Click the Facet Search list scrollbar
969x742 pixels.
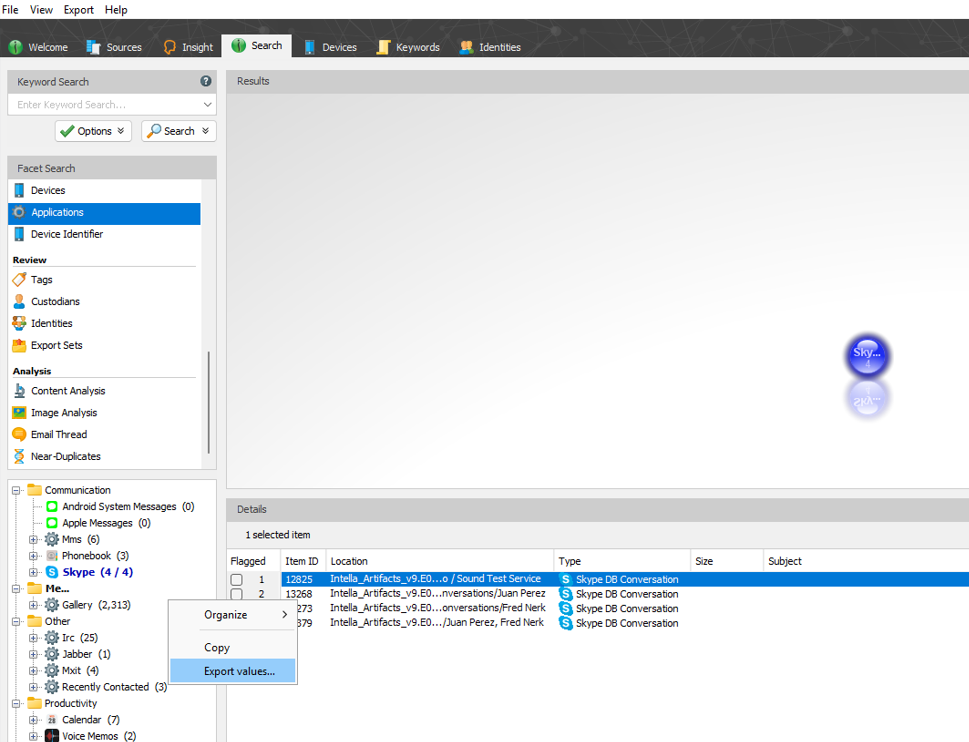(x=208, y=400)
